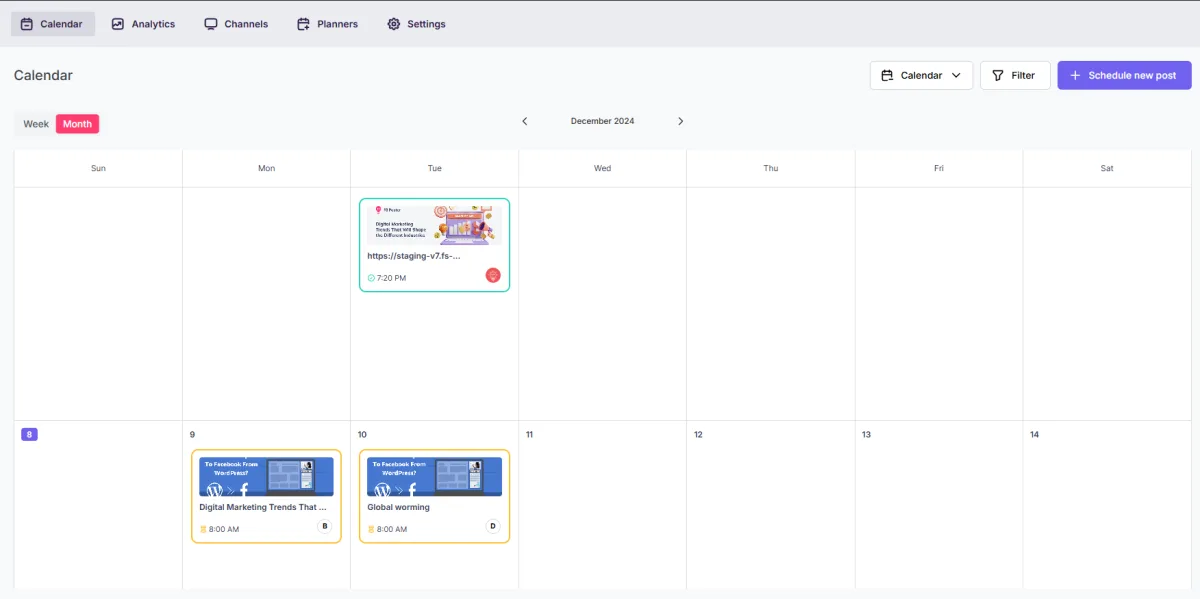
Task: Click the Settings gear icon
Action: point(393,24)
